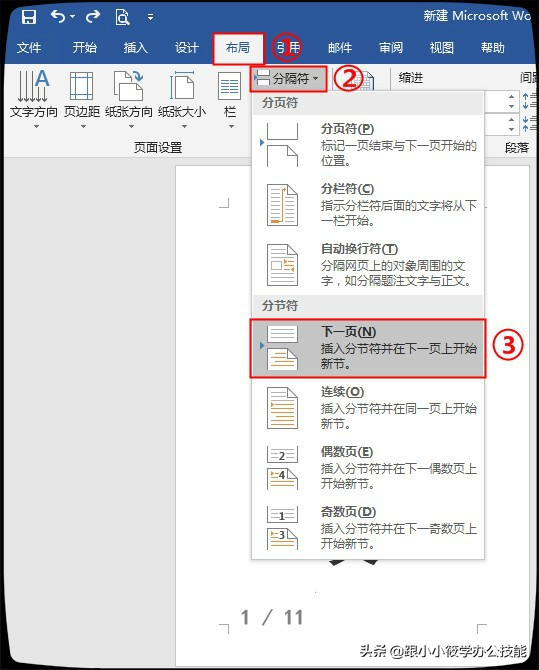Click the 页边距 margins icon

coord(81,86)
